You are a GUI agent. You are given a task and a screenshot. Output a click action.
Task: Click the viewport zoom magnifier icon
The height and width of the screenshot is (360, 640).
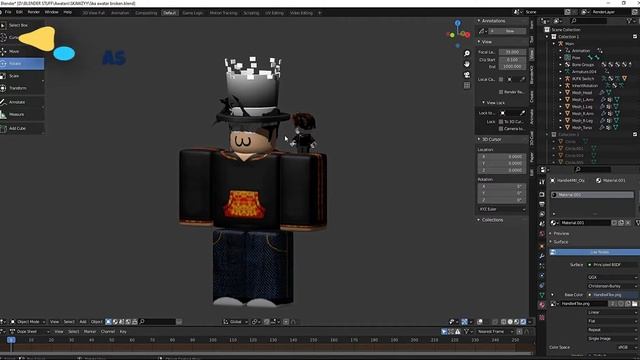pos(467,53)
